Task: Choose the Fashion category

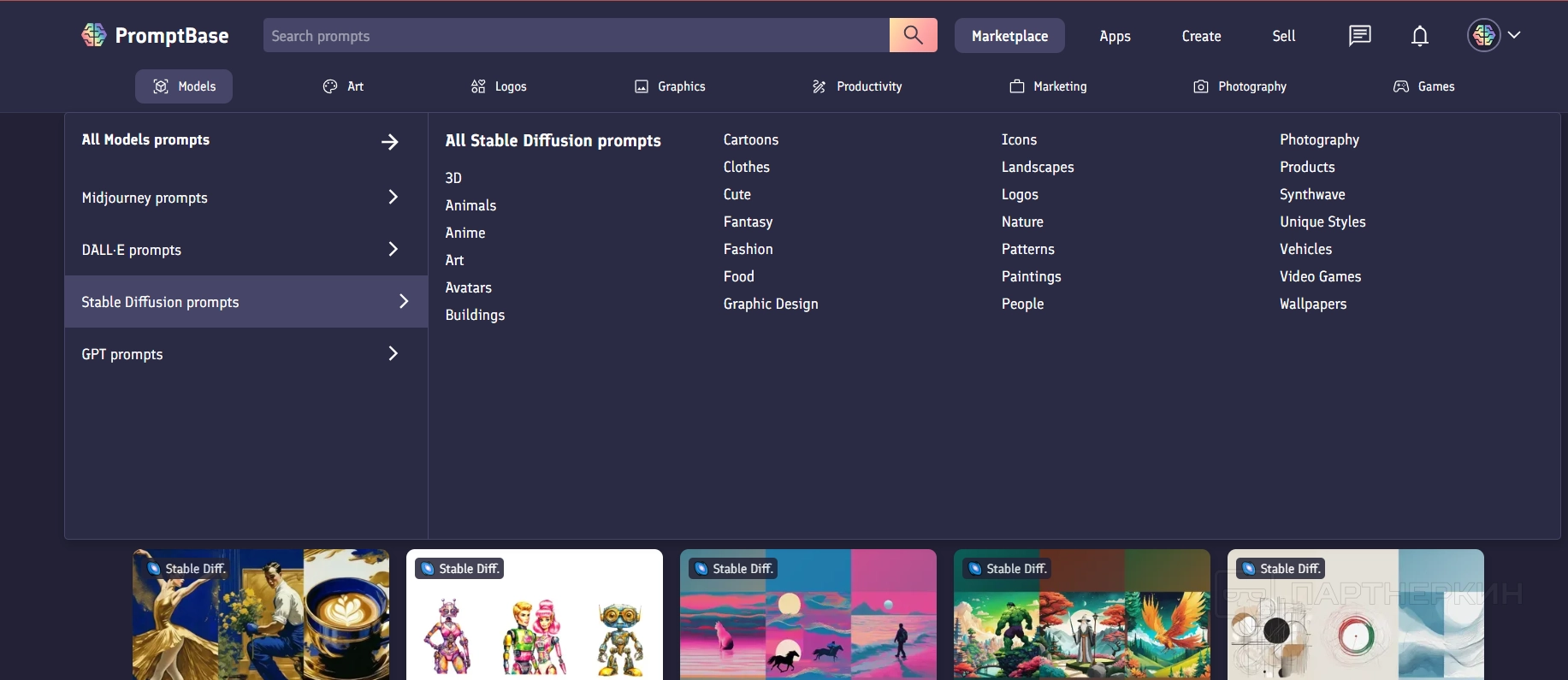Action: pos(748,249)
